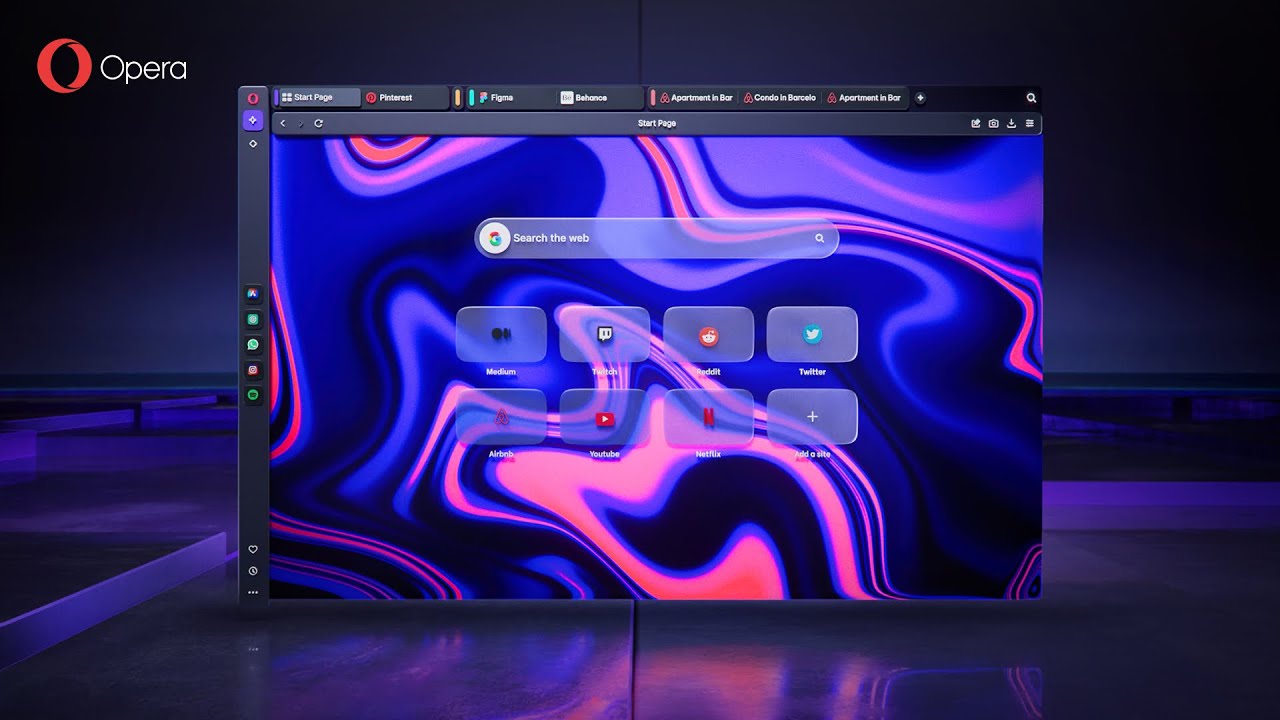Screen dimensions: 1280x720
Task: Open WhatsApp from the sidebar
Action: (253, 344)
